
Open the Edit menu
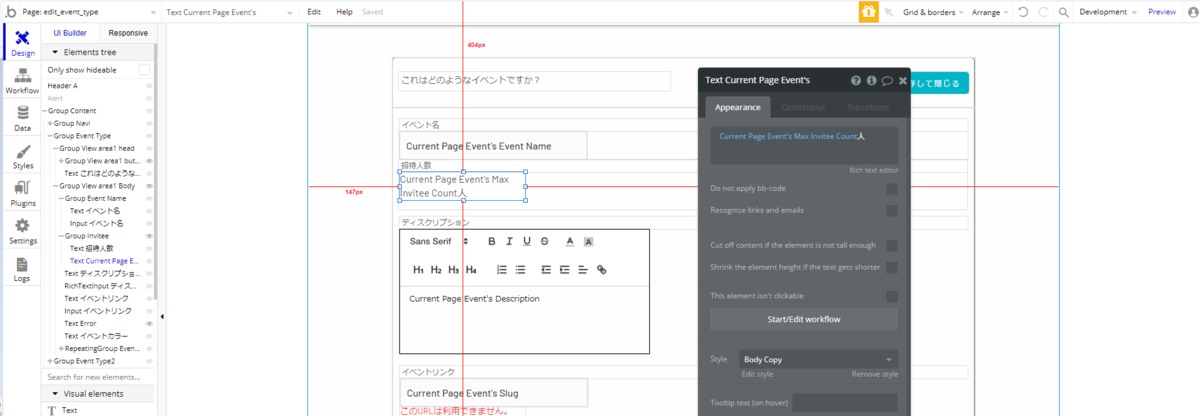[314, 12]
